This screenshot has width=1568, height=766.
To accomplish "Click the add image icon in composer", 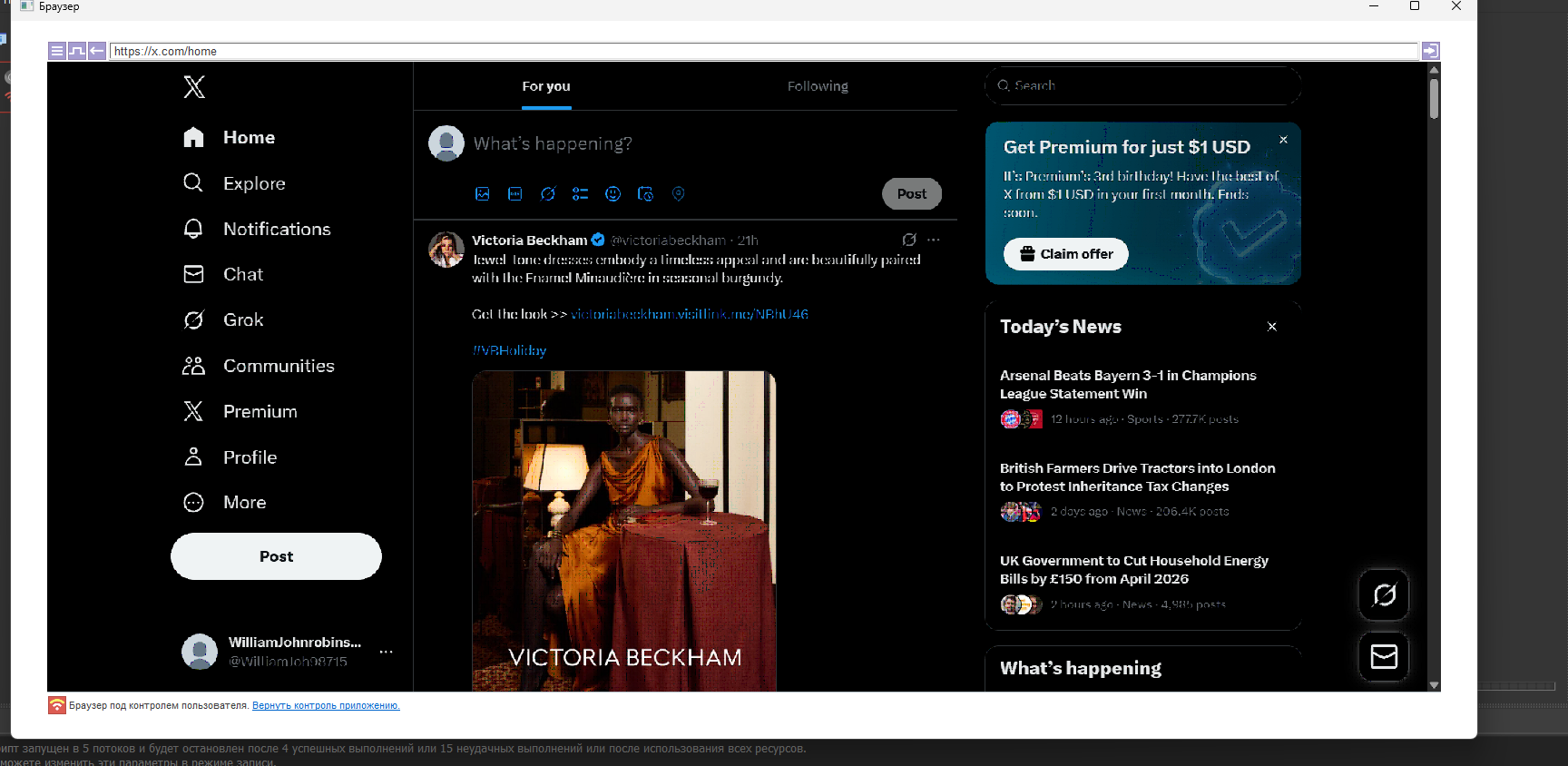I will [x=483, y=194].
